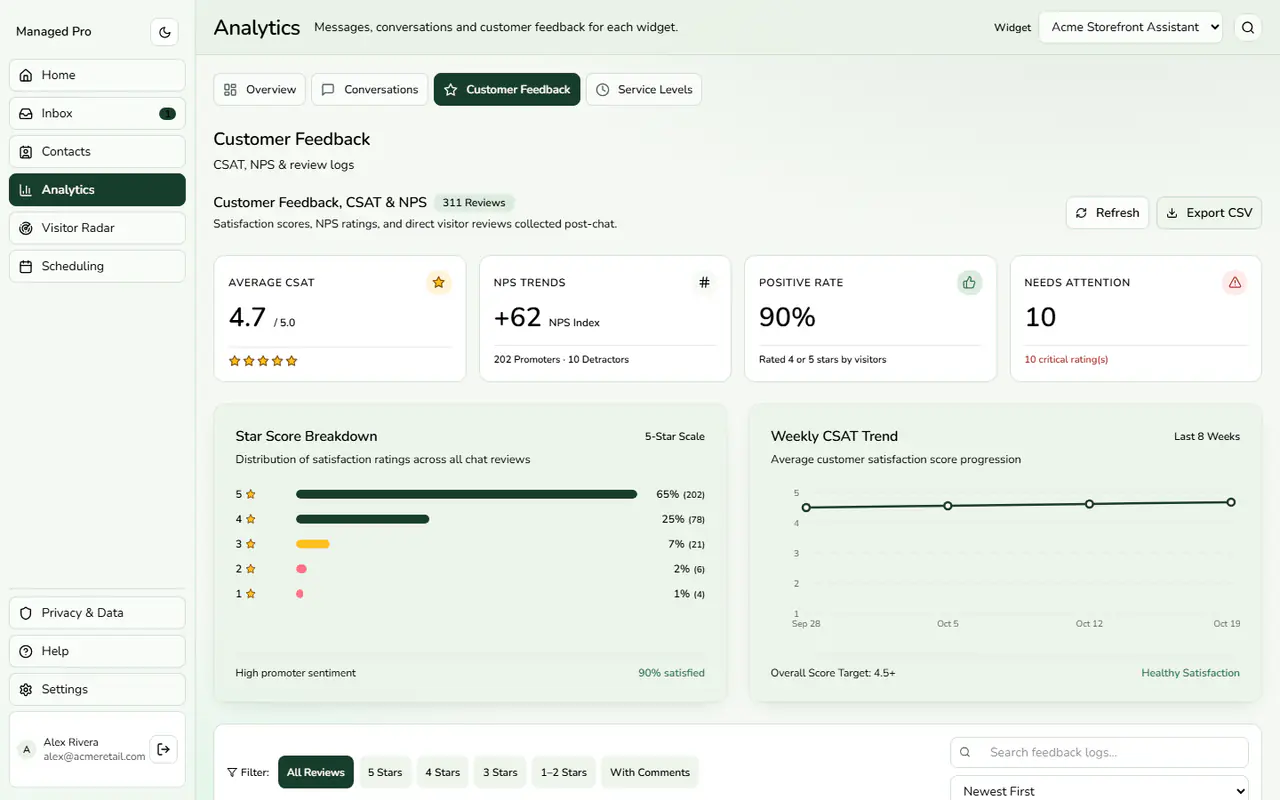Select Analytics in the sidebar

pyautogui.click(x=97, y=190)
